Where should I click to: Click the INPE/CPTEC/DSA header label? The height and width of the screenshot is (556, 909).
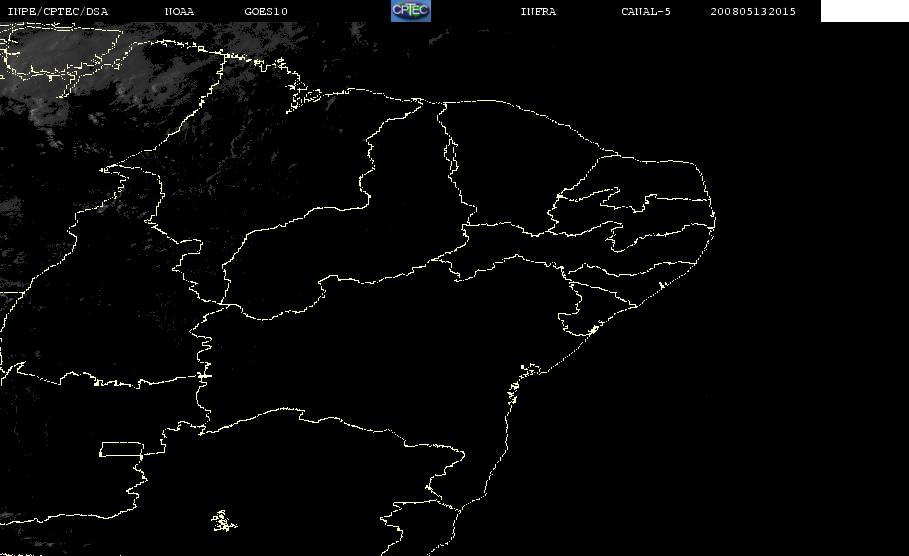(57, 12)
